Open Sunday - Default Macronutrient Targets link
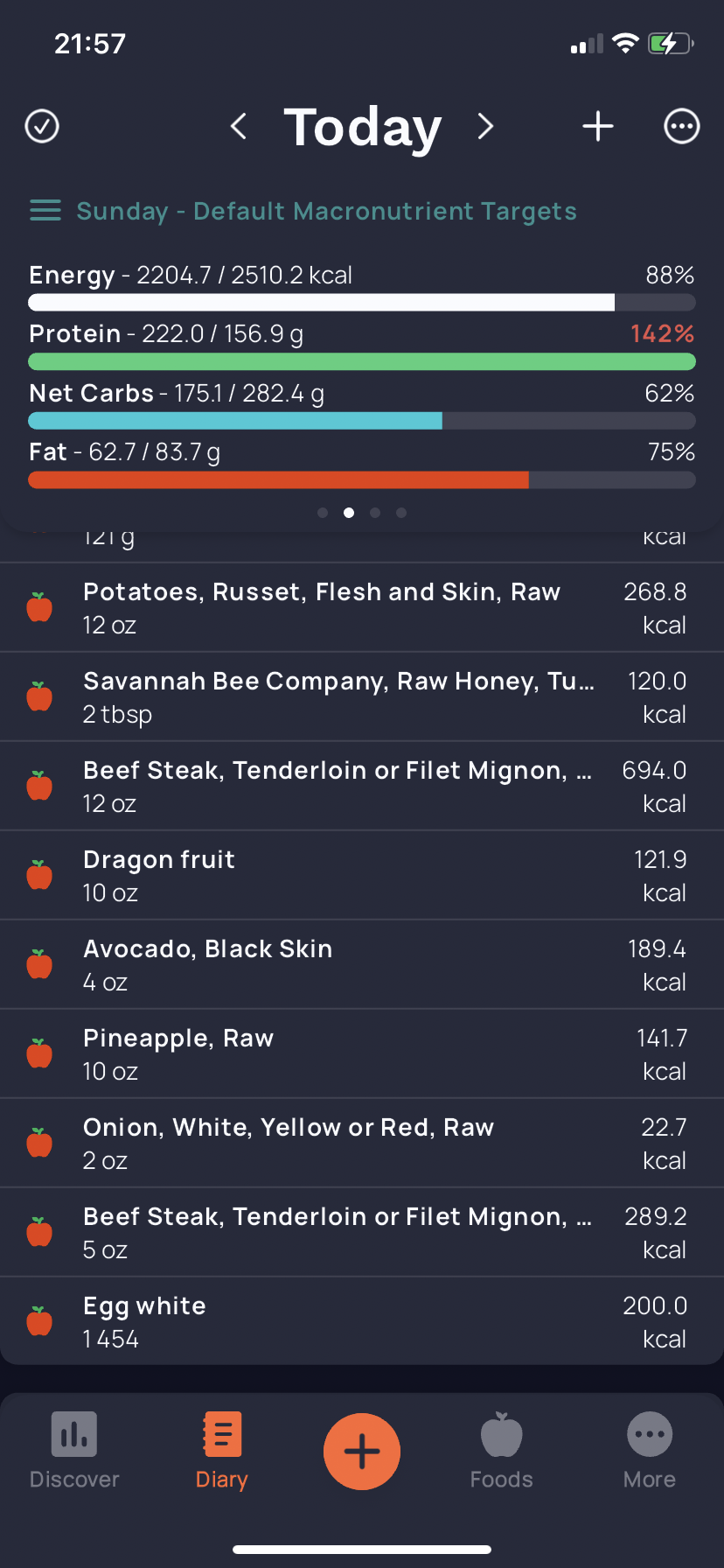724x1568 pixels. tap(327, 211)
